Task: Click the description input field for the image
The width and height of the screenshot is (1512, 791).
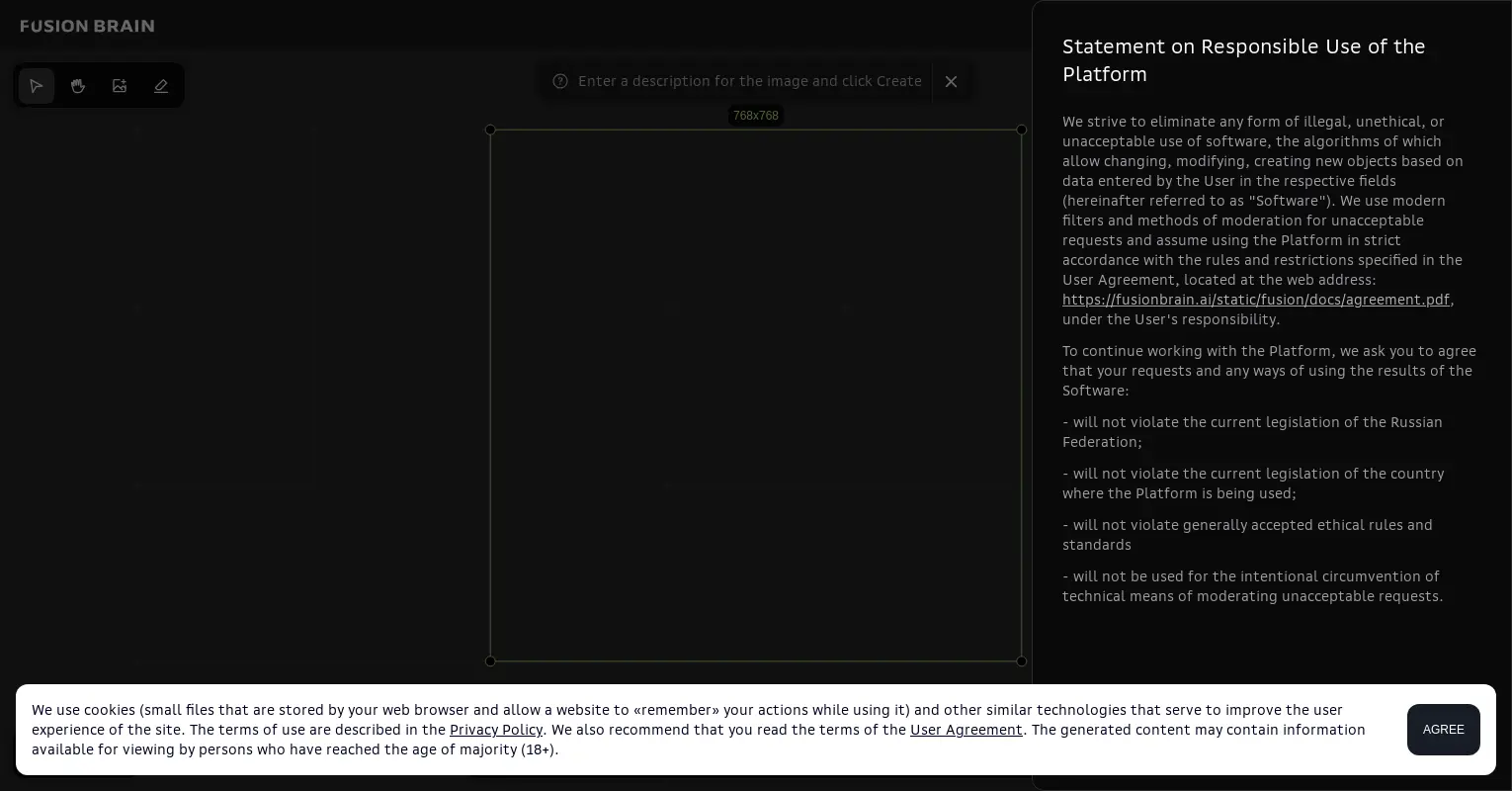Action: pyautogui.click(x=749, y=81)
